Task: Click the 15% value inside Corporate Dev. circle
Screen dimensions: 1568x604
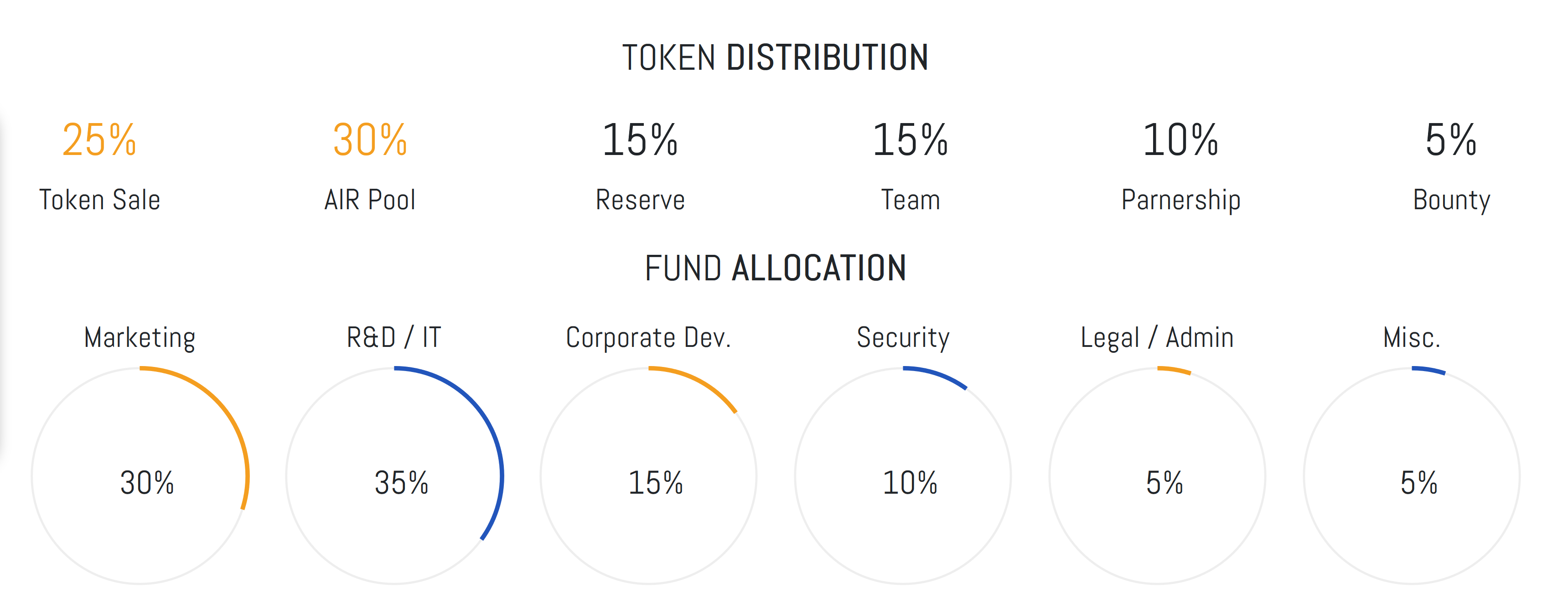Action: tap(656, 483)
